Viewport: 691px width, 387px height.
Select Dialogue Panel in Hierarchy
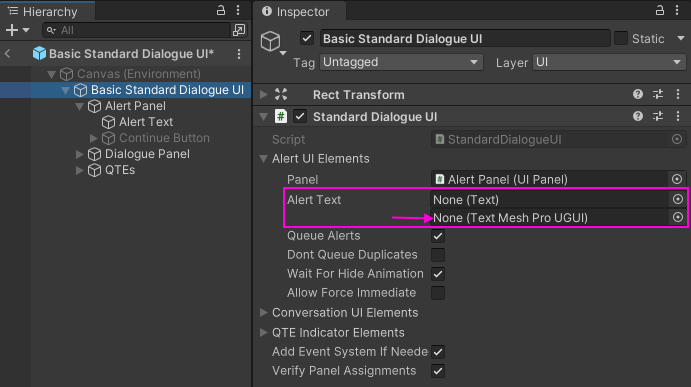click(x=147, y=154)
